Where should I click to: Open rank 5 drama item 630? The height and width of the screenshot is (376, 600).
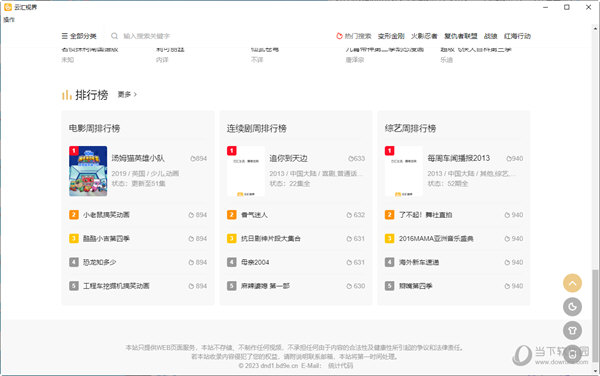pyautogui.click(x=265, y=286)
